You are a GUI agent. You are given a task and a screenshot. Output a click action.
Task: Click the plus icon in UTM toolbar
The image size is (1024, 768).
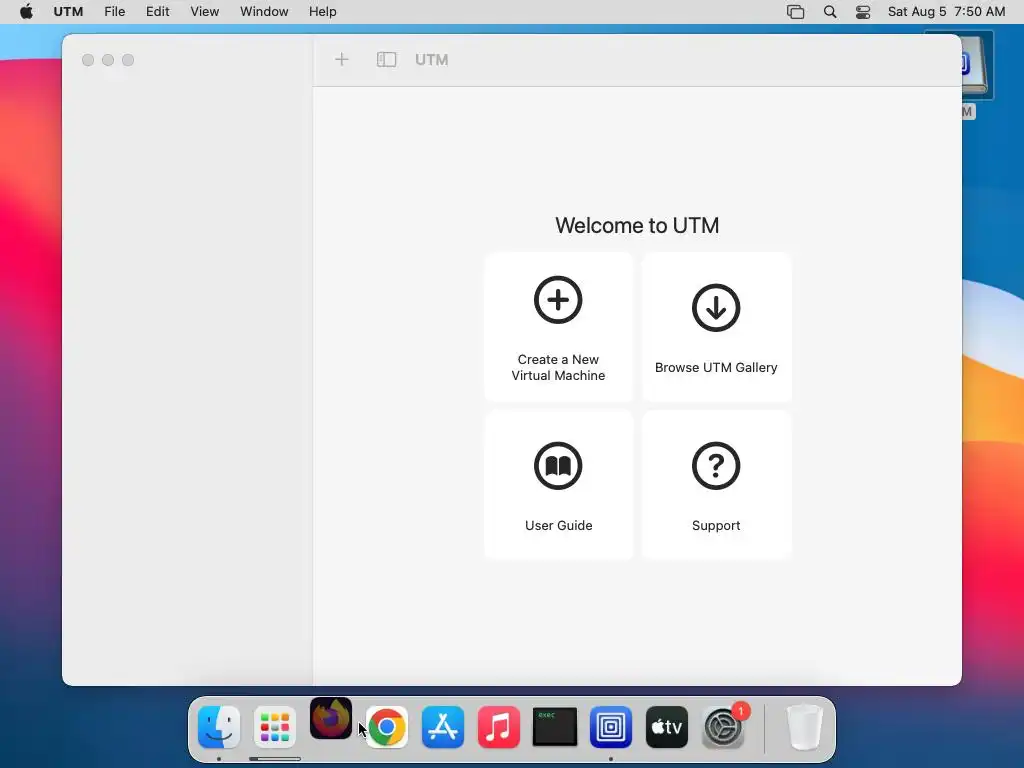(x=342, y=60)
